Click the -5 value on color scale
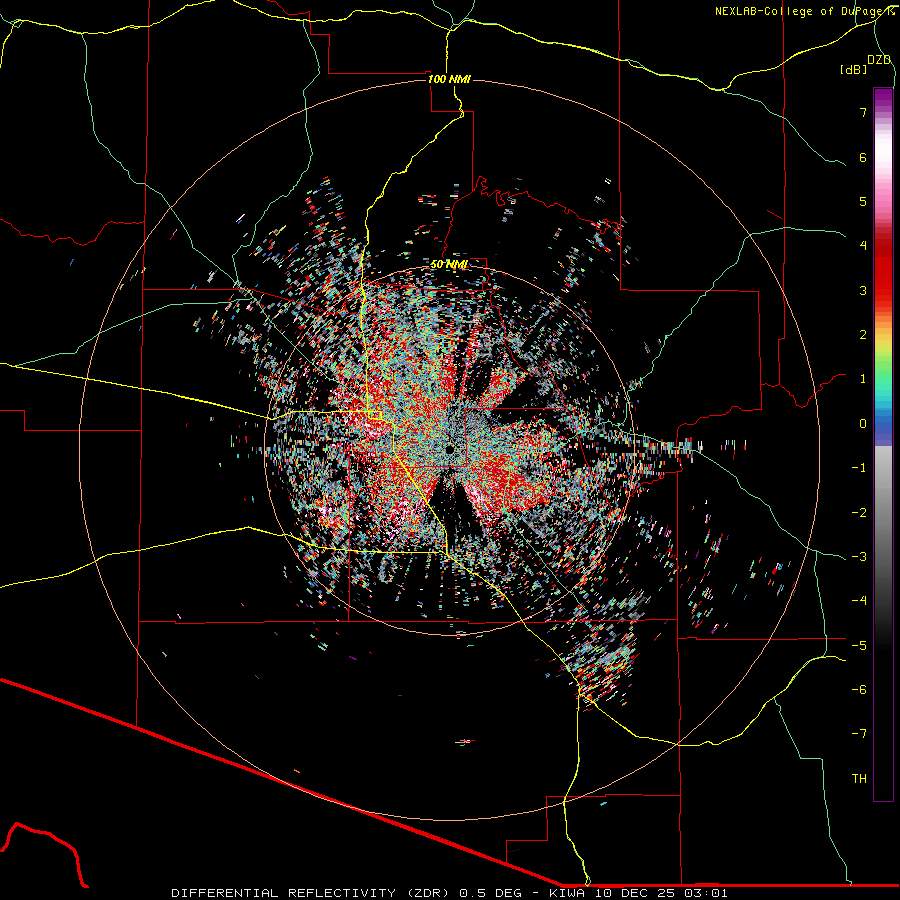Viewport: 900px width, 900px height. 859,646
